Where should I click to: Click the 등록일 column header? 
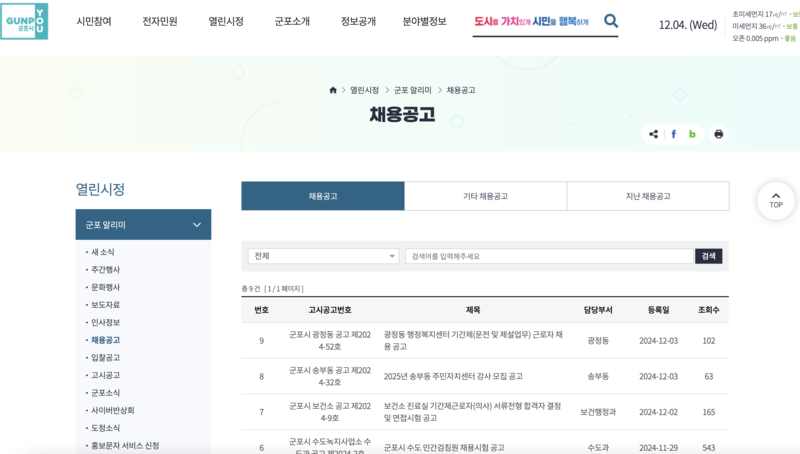(658, 310)
